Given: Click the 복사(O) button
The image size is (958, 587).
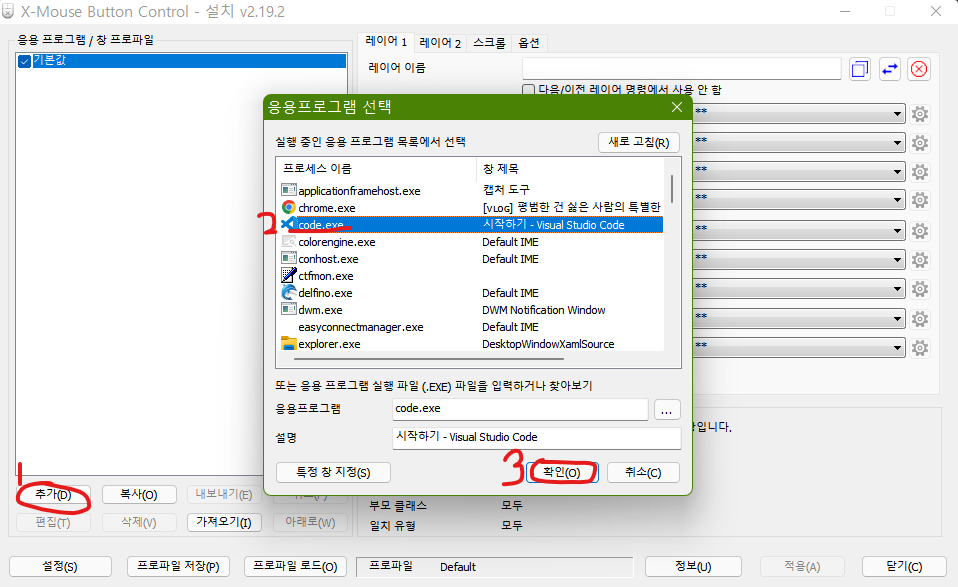Looking at the screenshot, I should coord(139,494).
